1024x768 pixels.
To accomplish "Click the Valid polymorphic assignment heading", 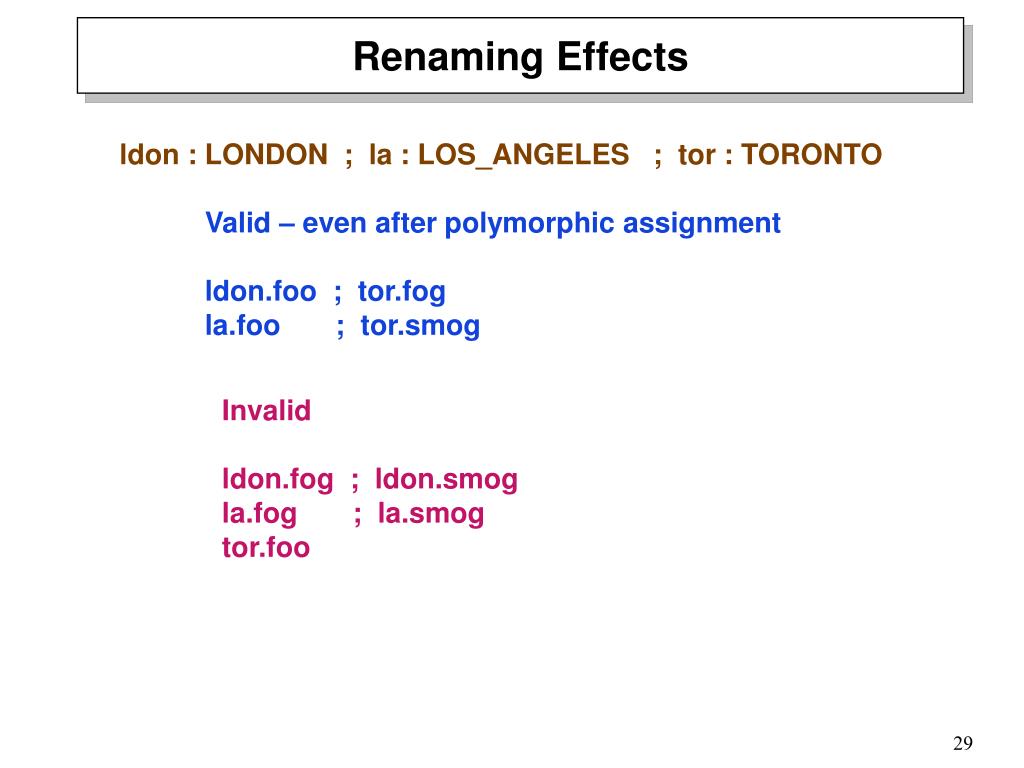I will pyautogui.click(x=493, y=223).
